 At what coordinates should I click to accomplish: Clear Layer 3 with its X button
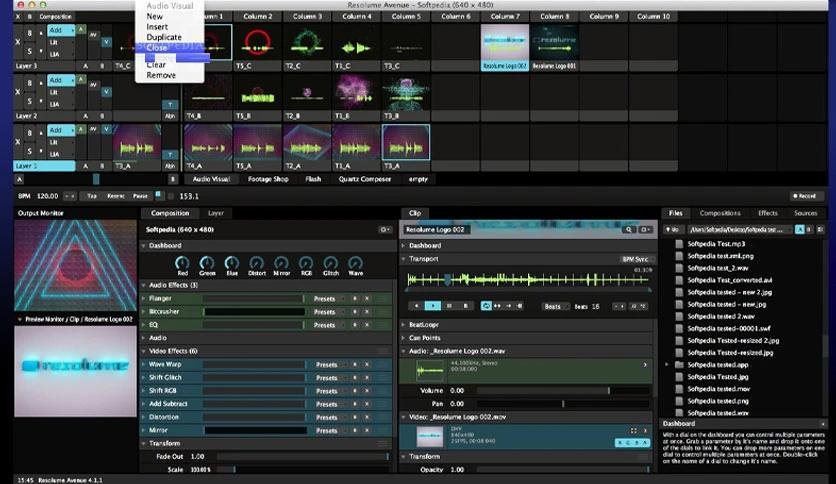click(18, 42)
